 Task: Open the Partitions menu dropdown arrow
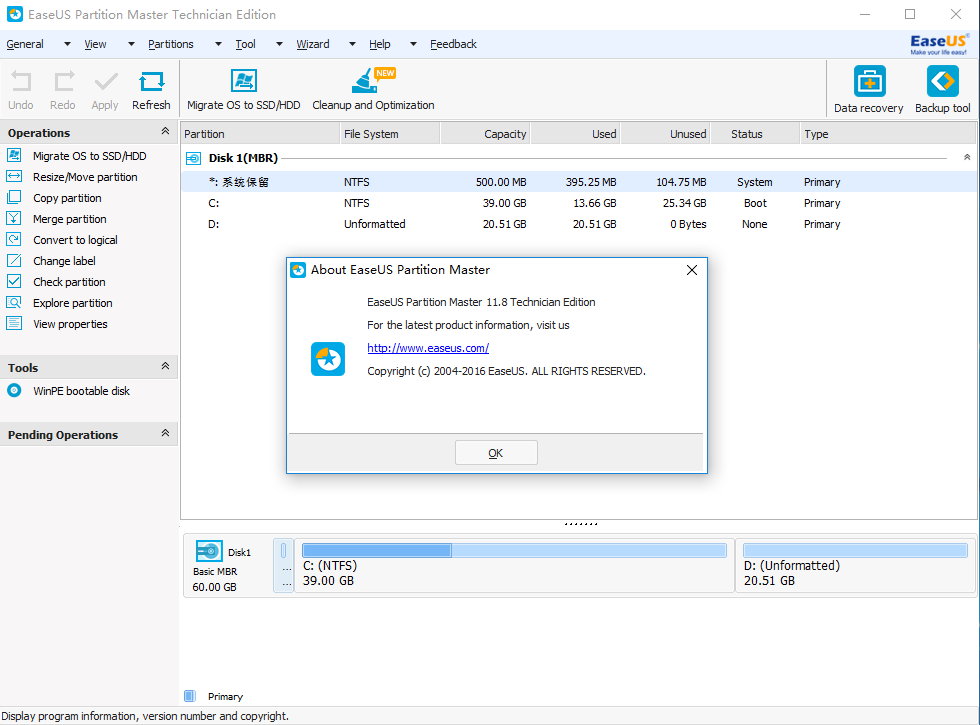pos(218,44)
